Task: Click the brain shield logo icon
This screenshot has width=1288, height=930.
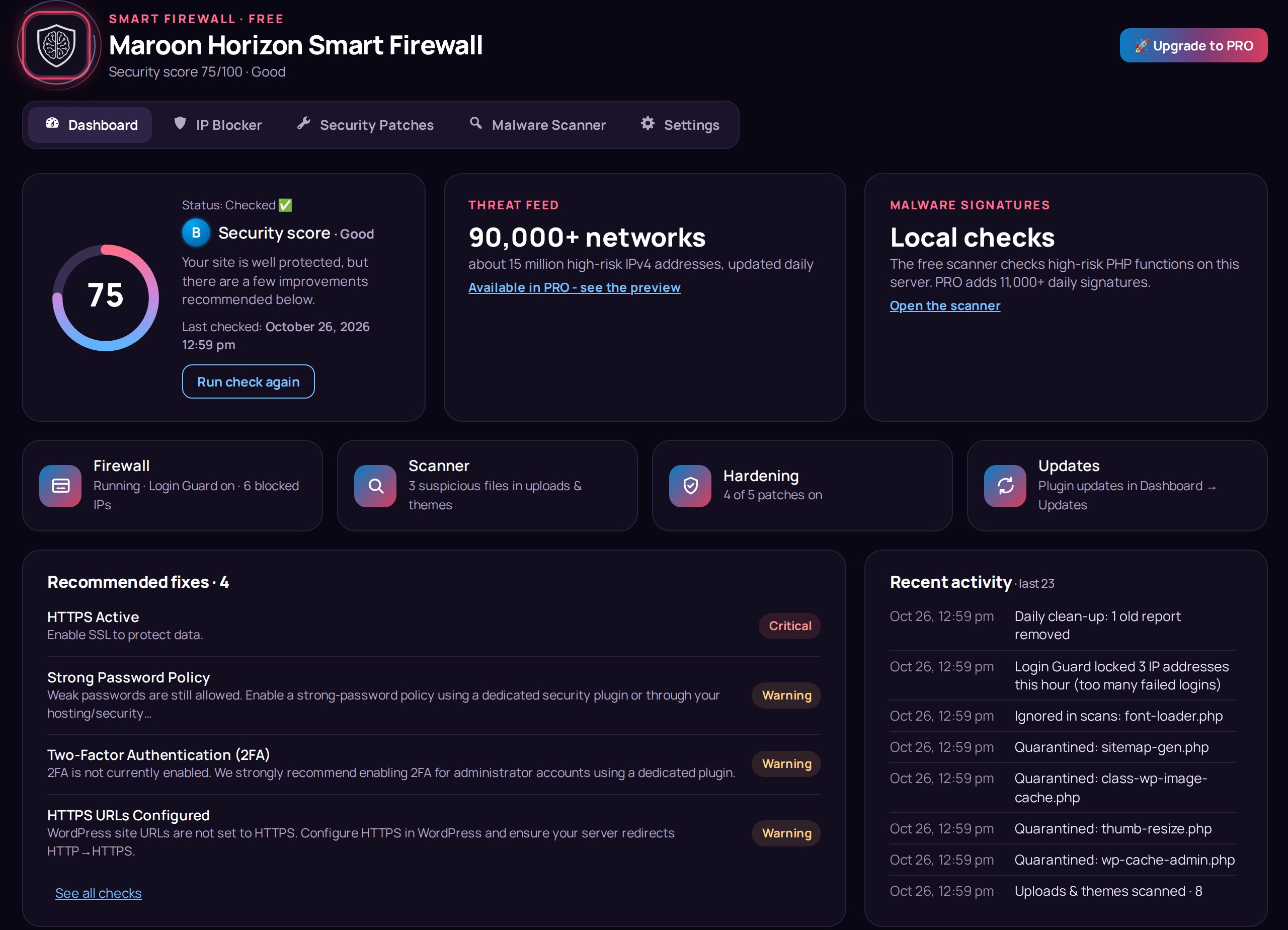Action: 56,45
